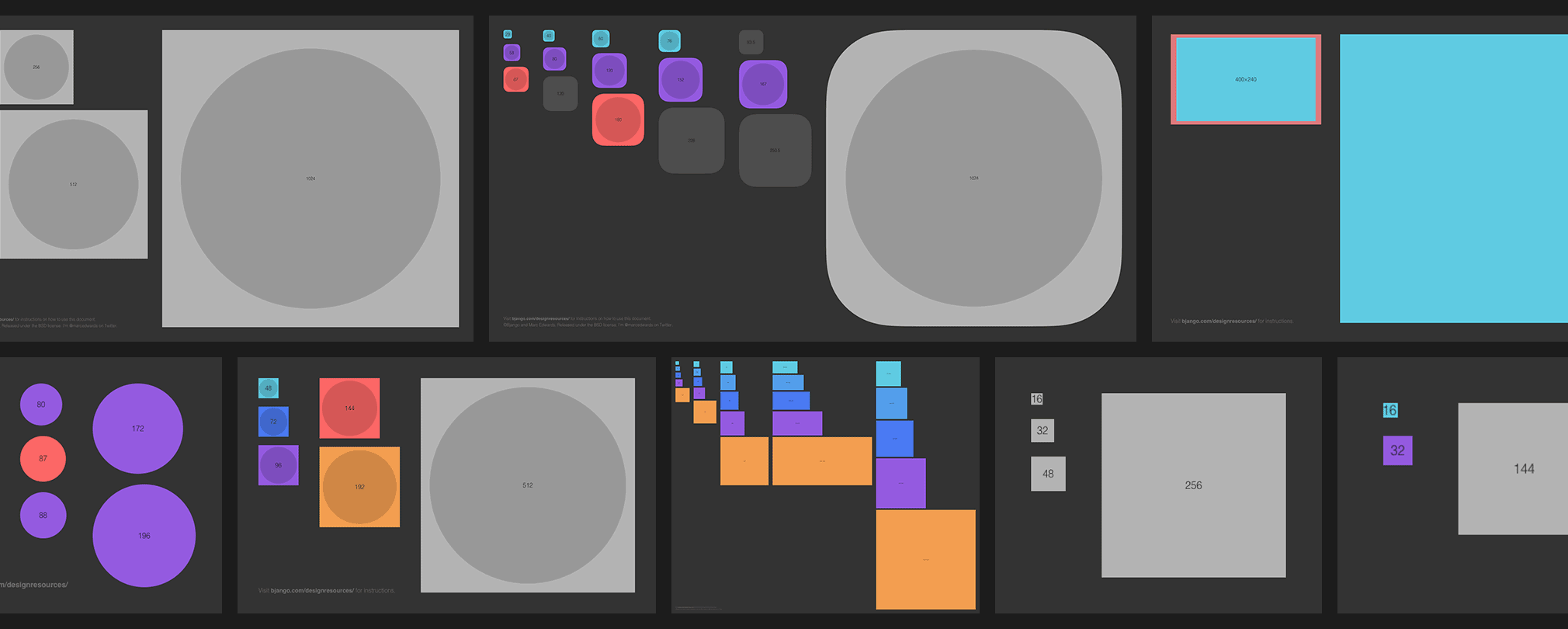This screenshot has height=629, width=1568.
Task: Select the dark gray 120 rounded square
Action: [560, 93]
